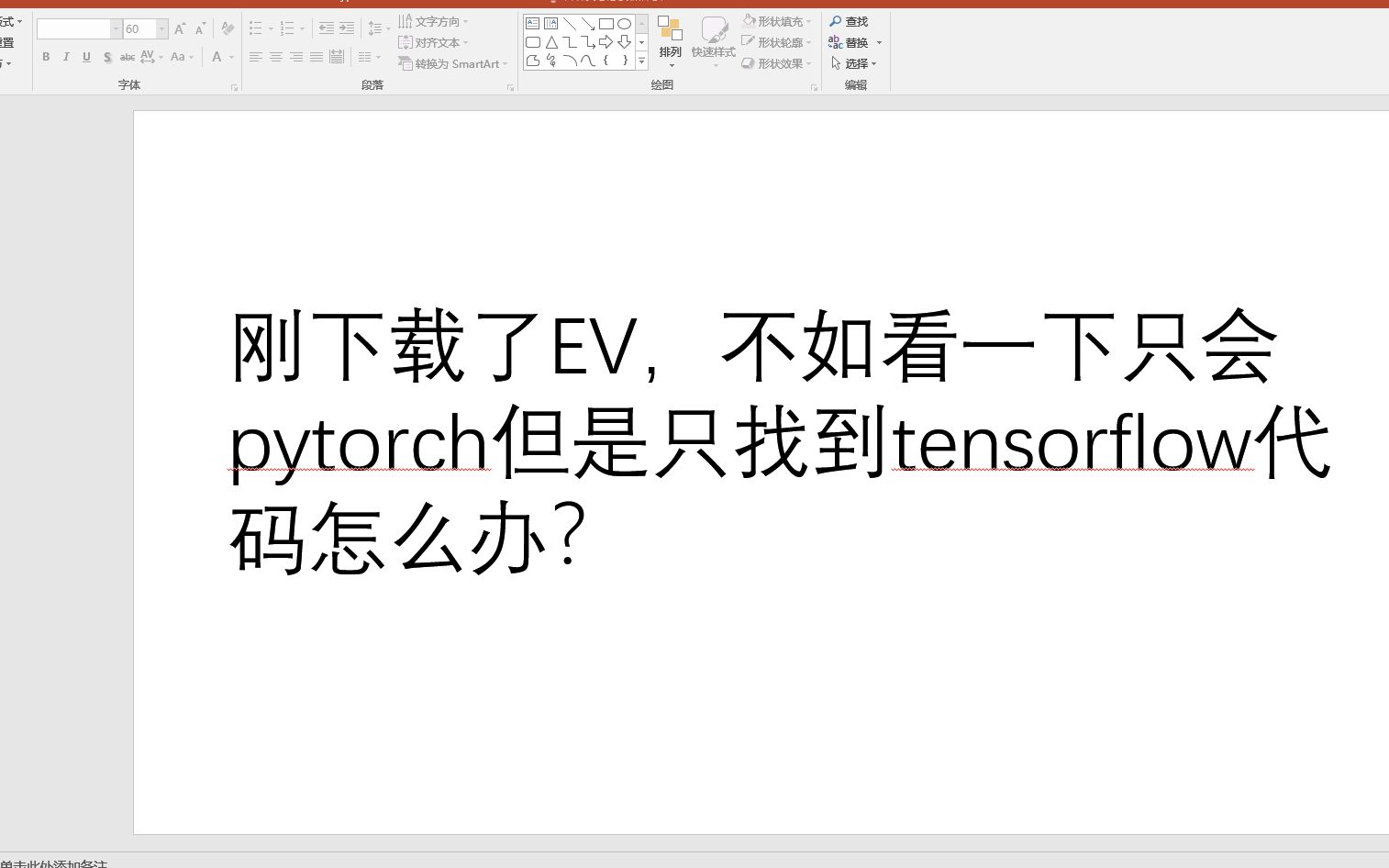Open the 选择 select dropdown
This screenshot has height=868, width=1389.
point(855,63)
